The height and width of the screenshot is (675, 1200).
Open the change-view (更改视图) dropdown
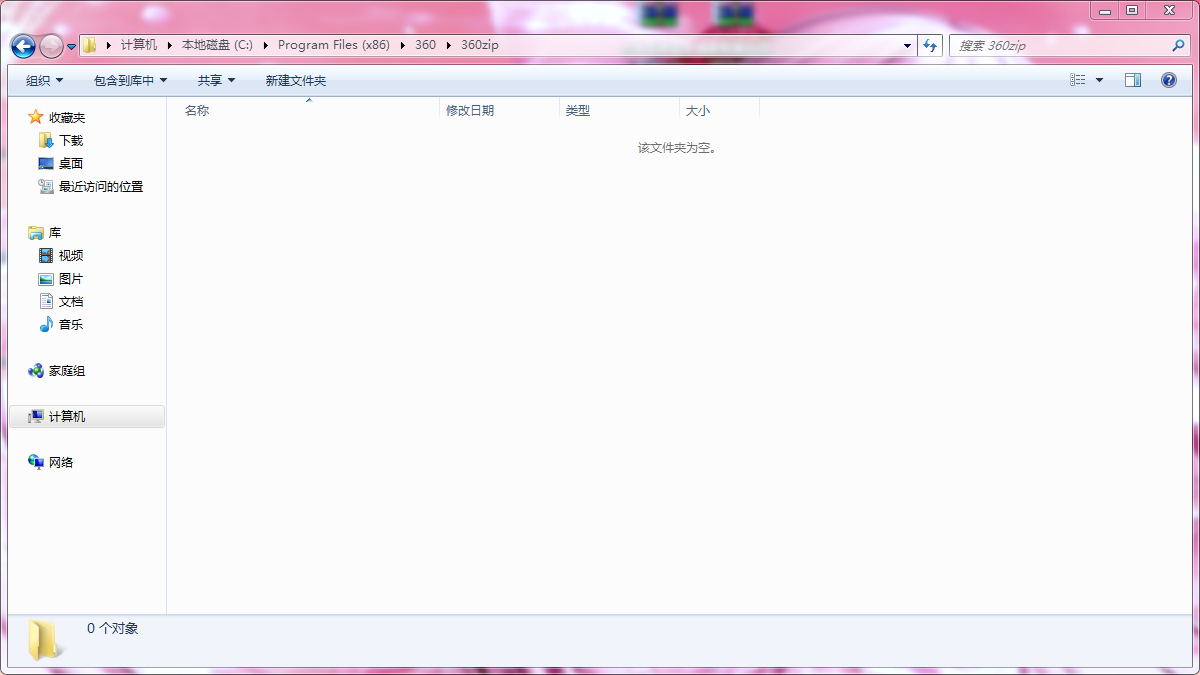click(1085, 79)
